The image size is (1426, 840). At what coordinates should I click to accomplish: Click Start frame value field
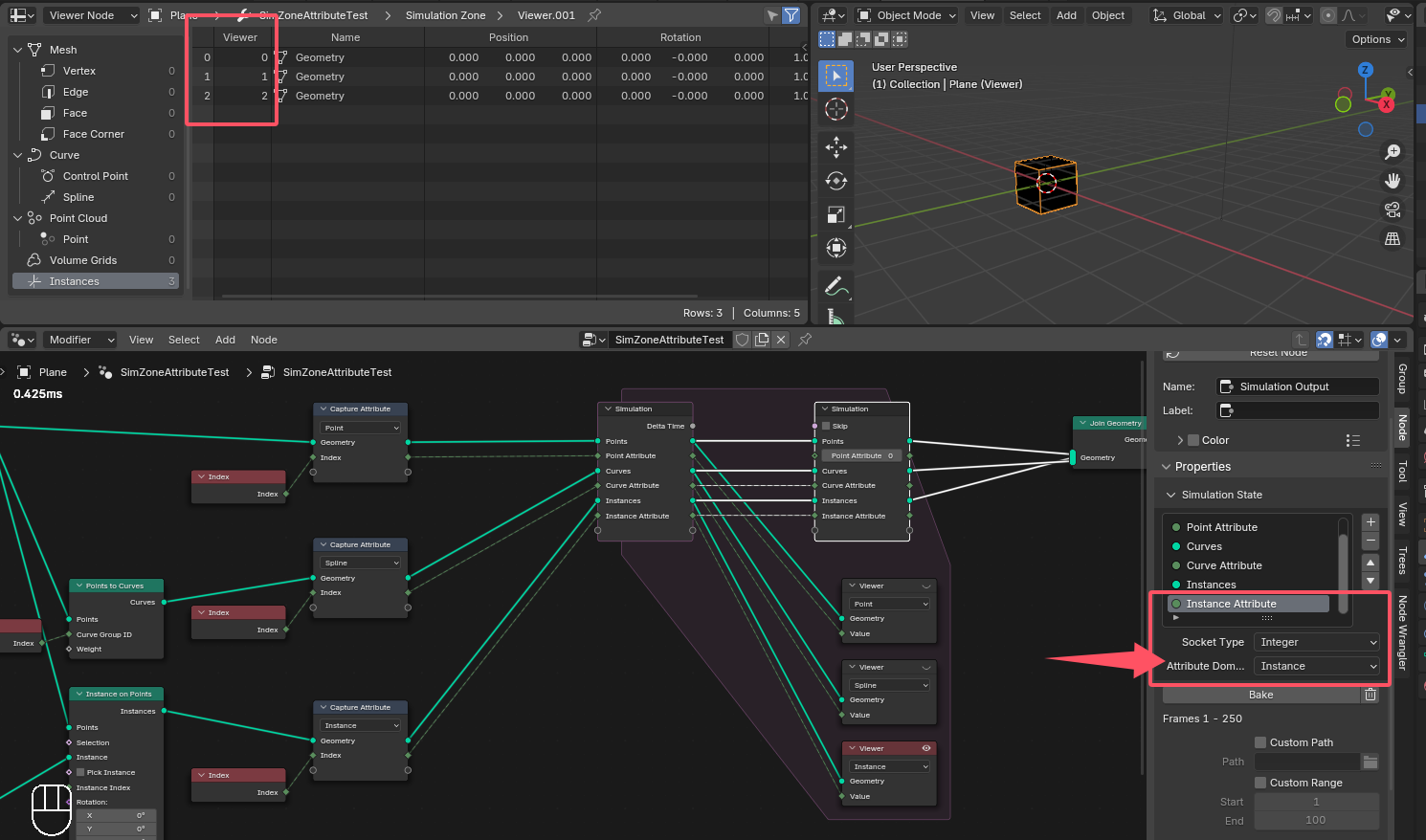(1316, 802)
